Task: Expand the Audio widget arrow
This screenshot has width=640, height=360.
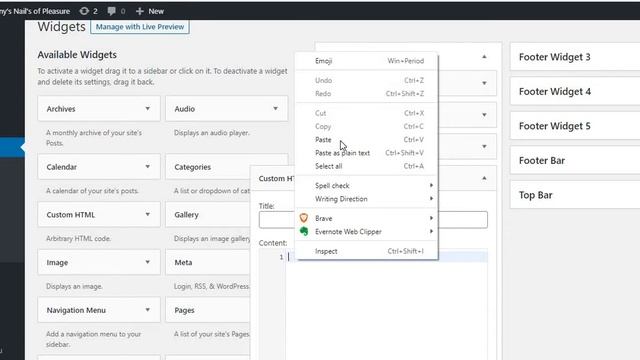Action: pyautogui.click(x=276, y=109)
